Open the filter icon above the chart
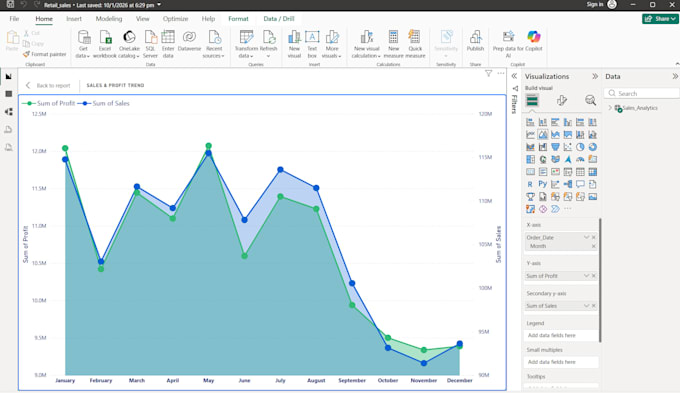 tap(488, 73)
